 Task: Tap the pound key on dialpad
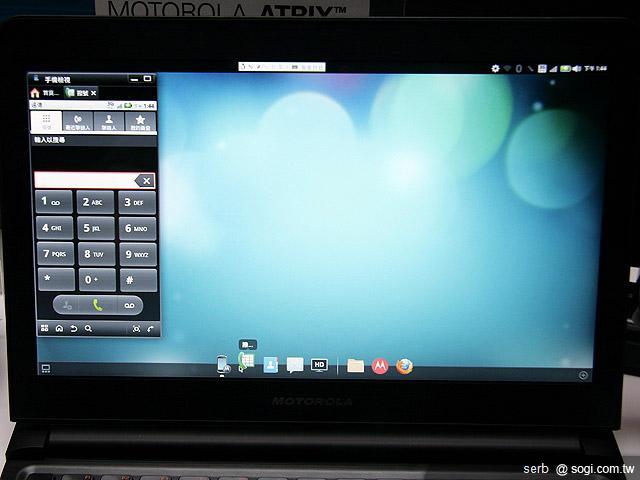(x=138, y=280)
